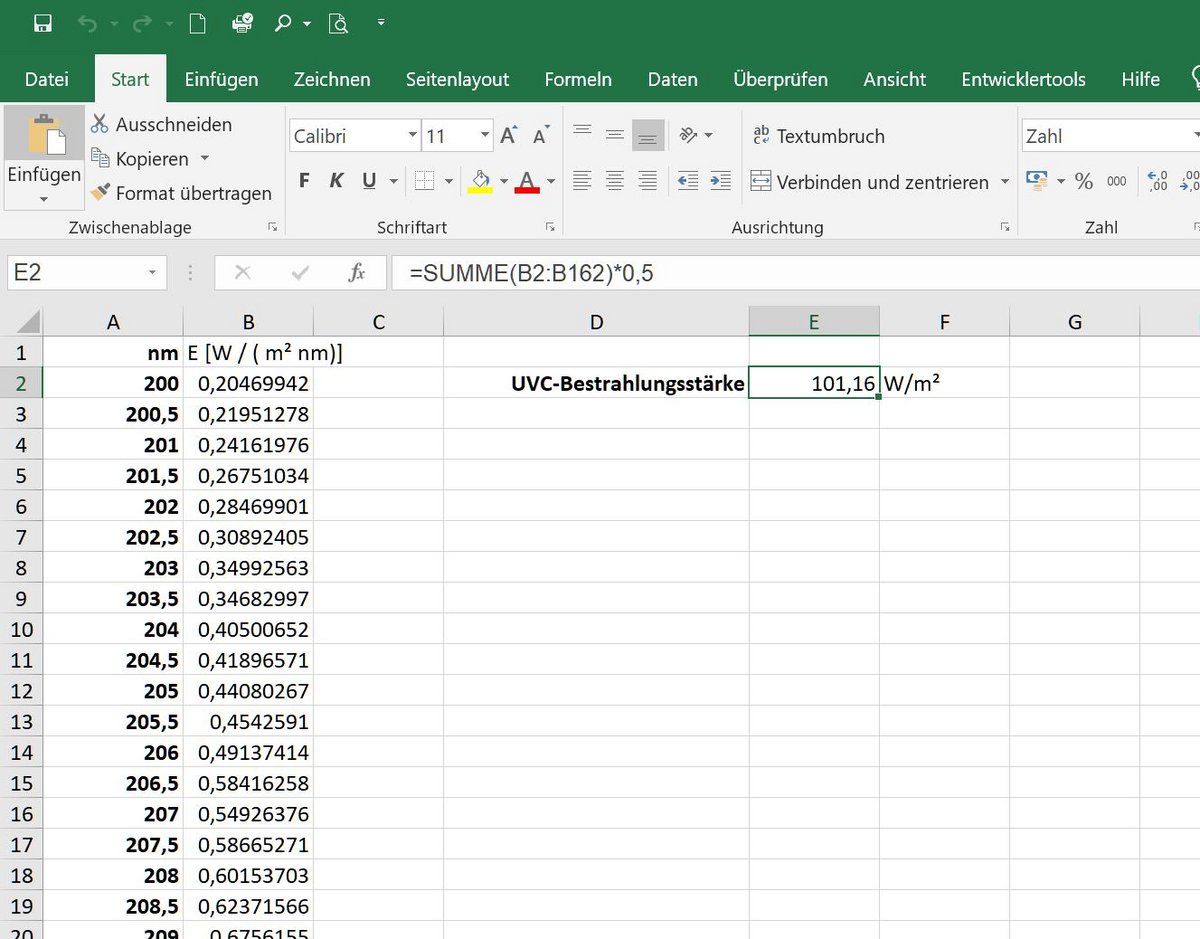Image resolution: width=1200 pixels, height=939 pixels.
Task: Increase font size with large A icon
Action: click(x=509, y=136)
